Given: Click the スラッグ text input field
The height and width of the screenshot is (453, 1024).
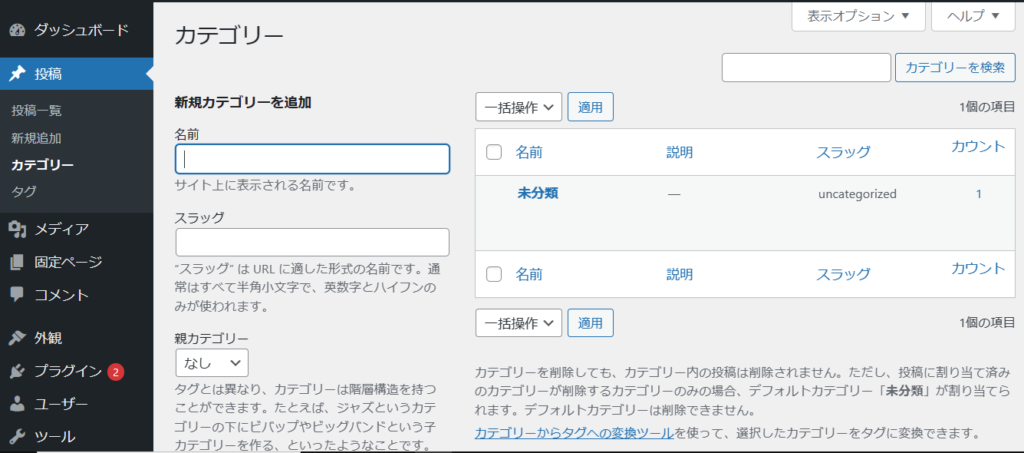Looking at the screenshot, I should [312, 242].
